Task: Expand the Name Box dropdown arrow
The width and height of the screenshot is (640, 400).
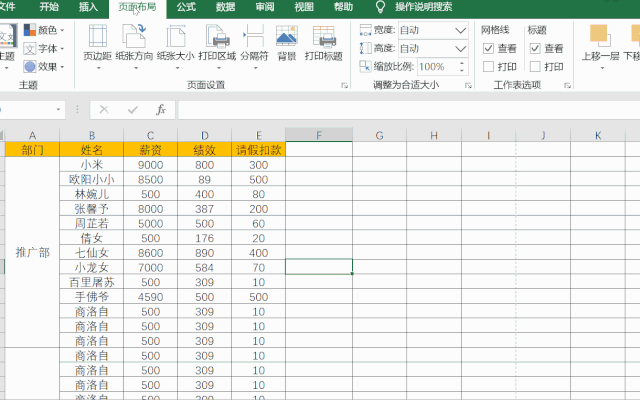Action: [x=58, y=109]
